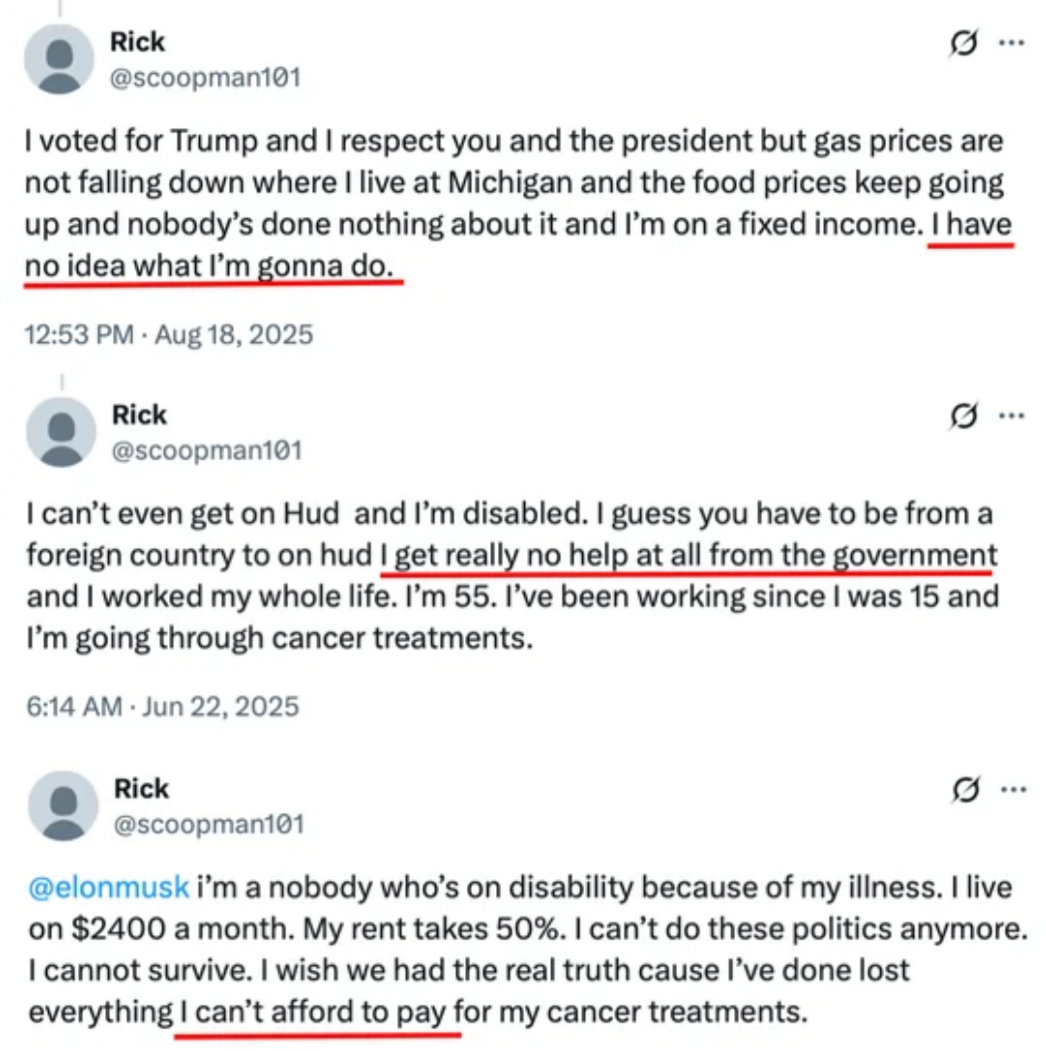Click @scoopman101 handle on the gas prices tweet
The image size is (1046, 1051).
pyautogui.click(x=205, y=76)
